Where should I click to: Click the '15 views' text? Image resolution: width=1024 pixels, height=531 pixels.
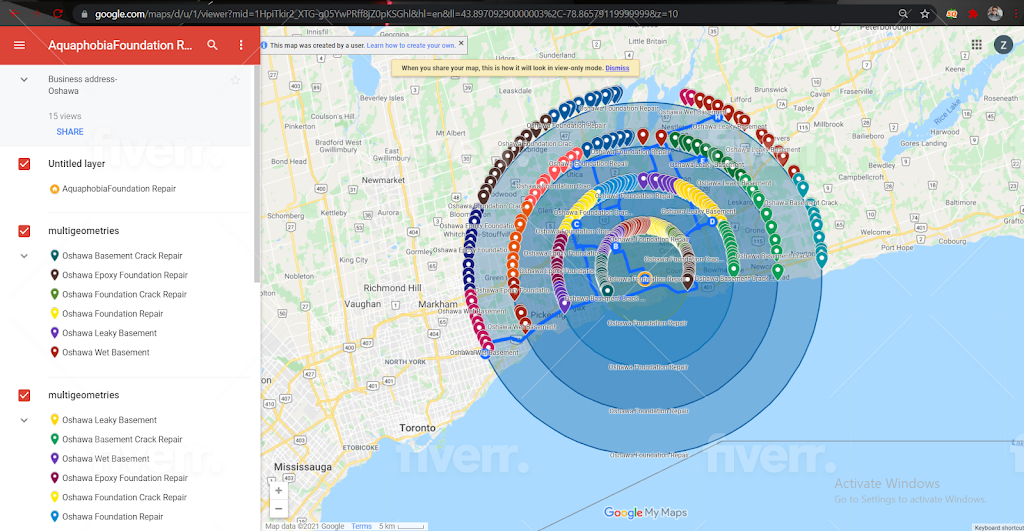[65, 116]
